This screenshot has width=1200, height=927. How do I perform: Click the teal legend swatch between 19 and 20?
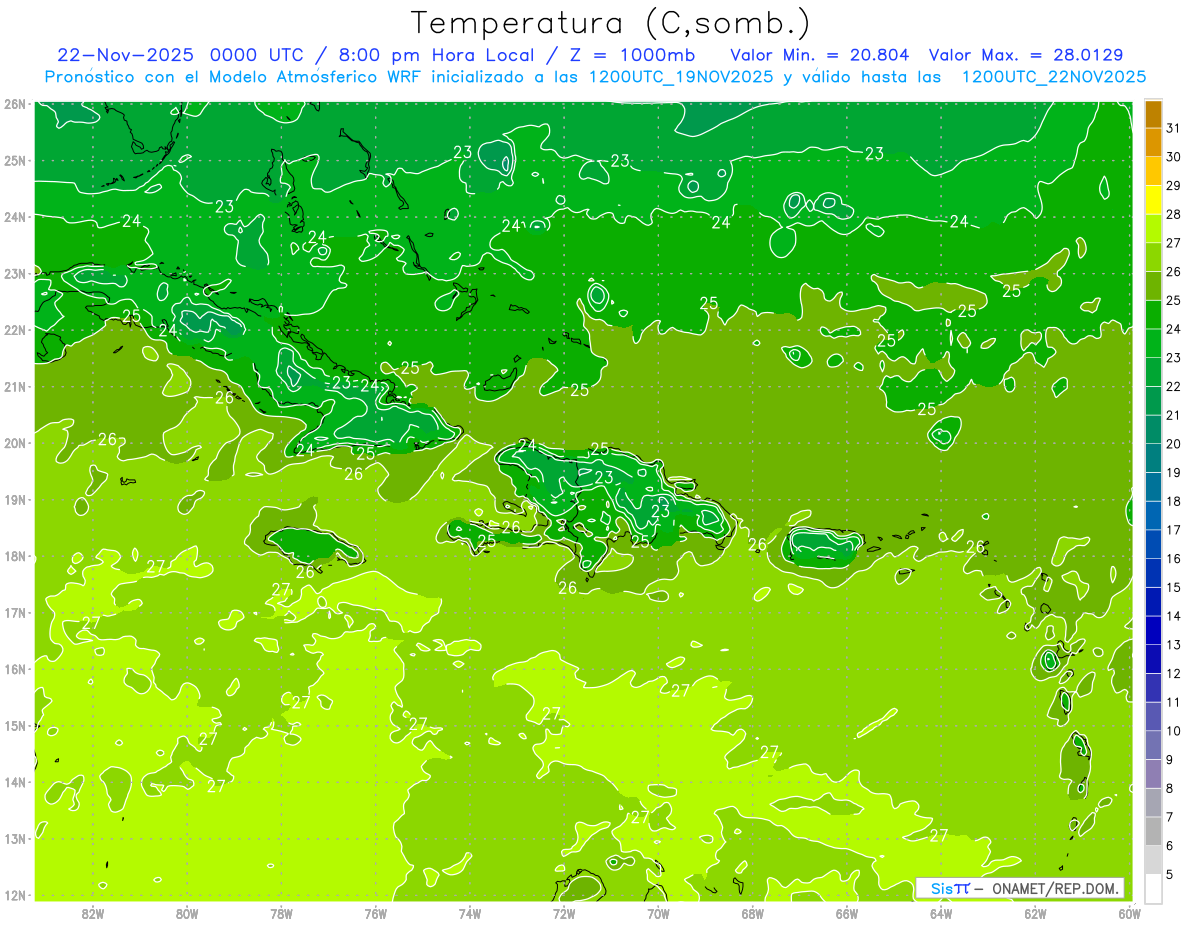click(x=1153, y=458)
